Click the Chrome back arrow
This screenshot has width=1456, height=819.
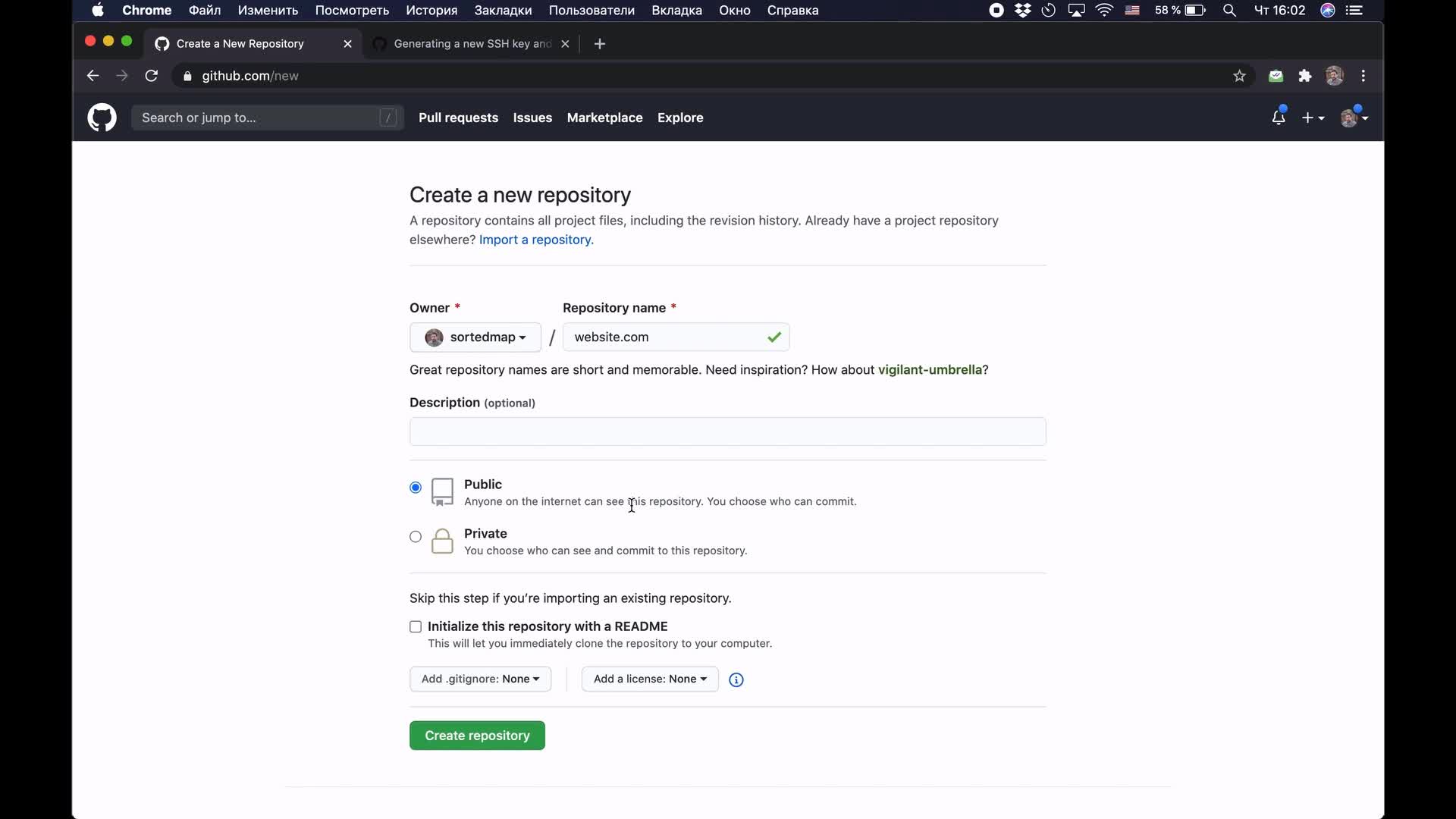93,76
